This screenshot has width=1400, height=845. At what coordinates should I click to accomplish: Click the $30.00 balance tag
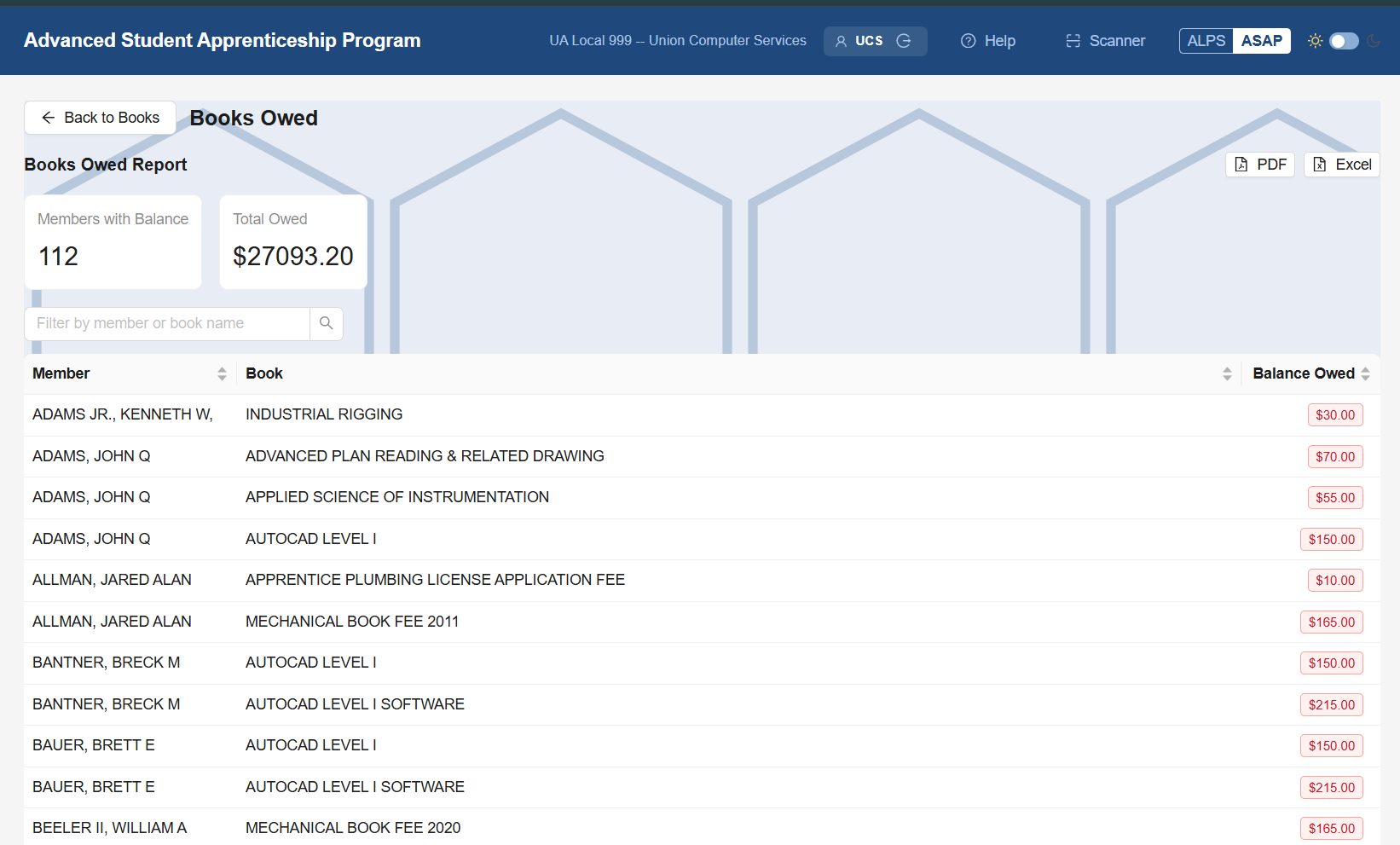(x=1335, y=415)
